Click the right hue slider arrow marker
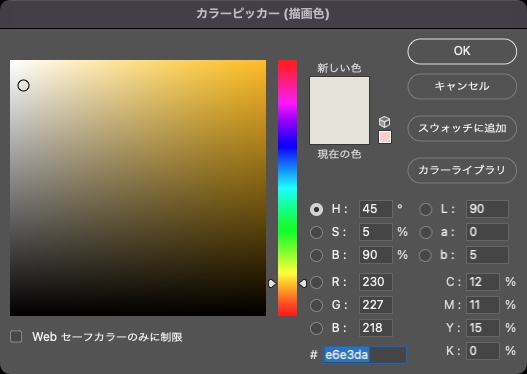Screen dimensions: 527x374 (303, 284)
